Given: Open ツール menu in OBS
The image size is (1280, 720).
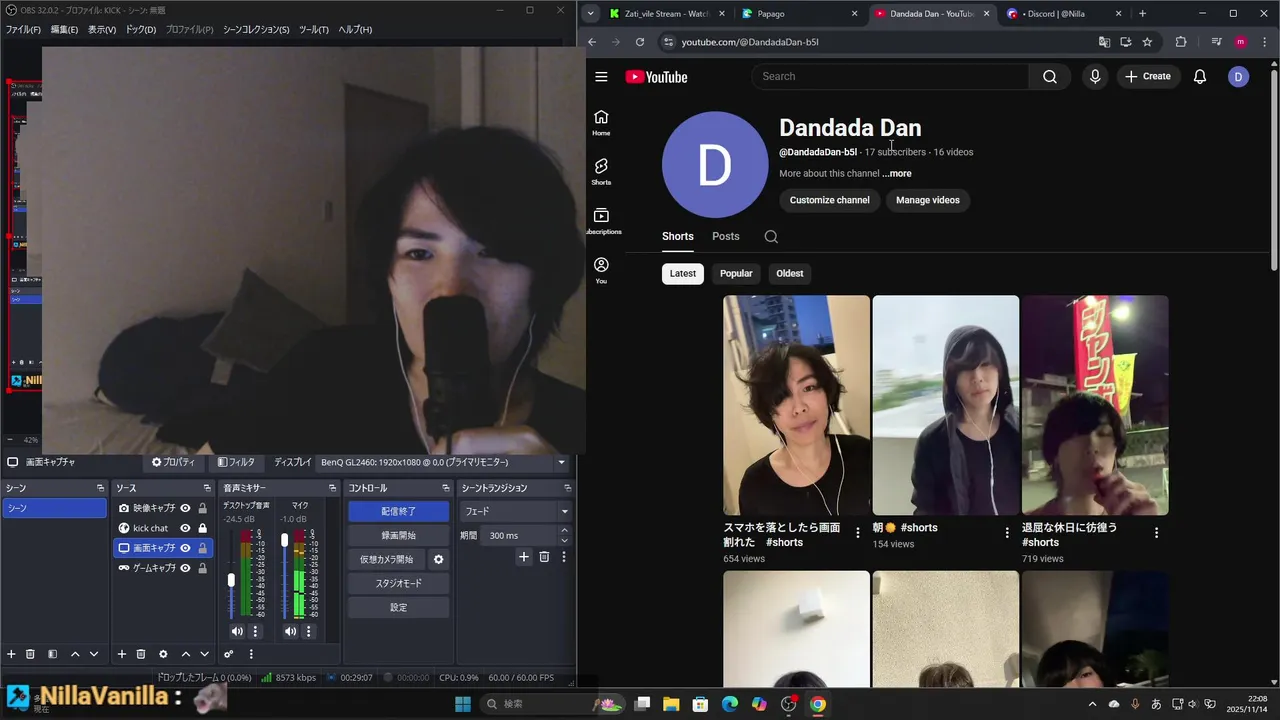Looking at the screenshot, I should [x=313, y=30].
